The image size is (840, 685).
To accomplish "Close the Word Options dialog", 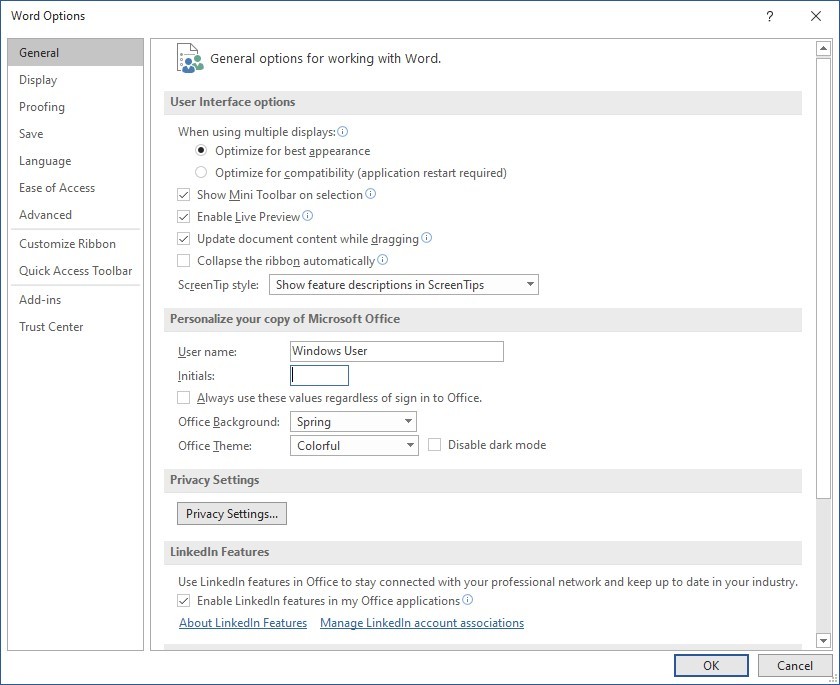I will (x=815, y=16).
